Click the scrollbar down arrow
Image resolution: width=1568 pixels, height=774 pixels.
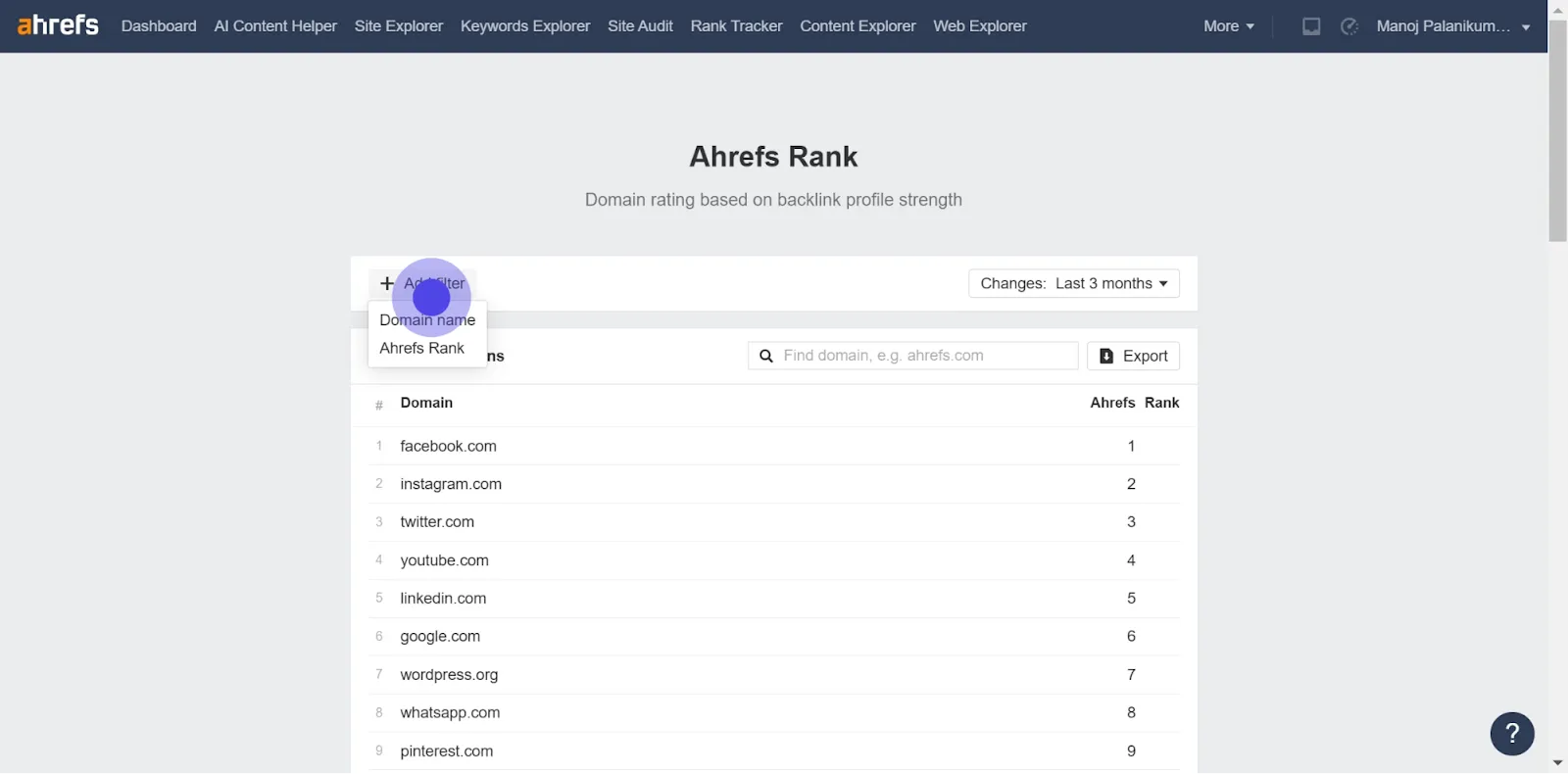click(x=1558, y=762)
